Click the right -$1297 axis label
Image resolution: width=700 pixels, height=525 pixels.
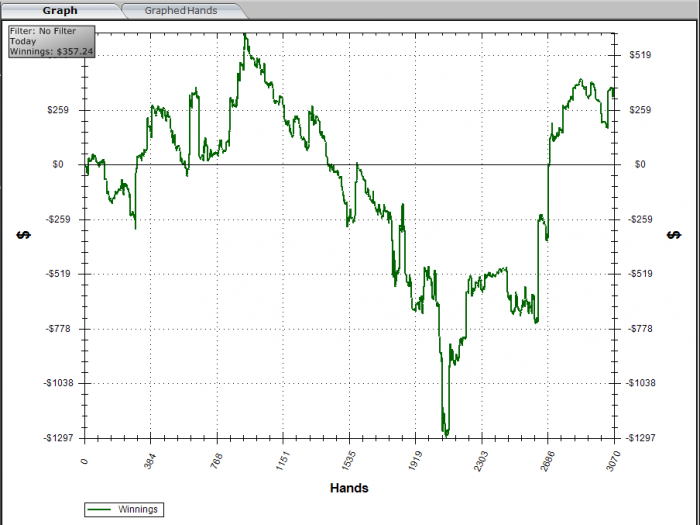point(640,438)
